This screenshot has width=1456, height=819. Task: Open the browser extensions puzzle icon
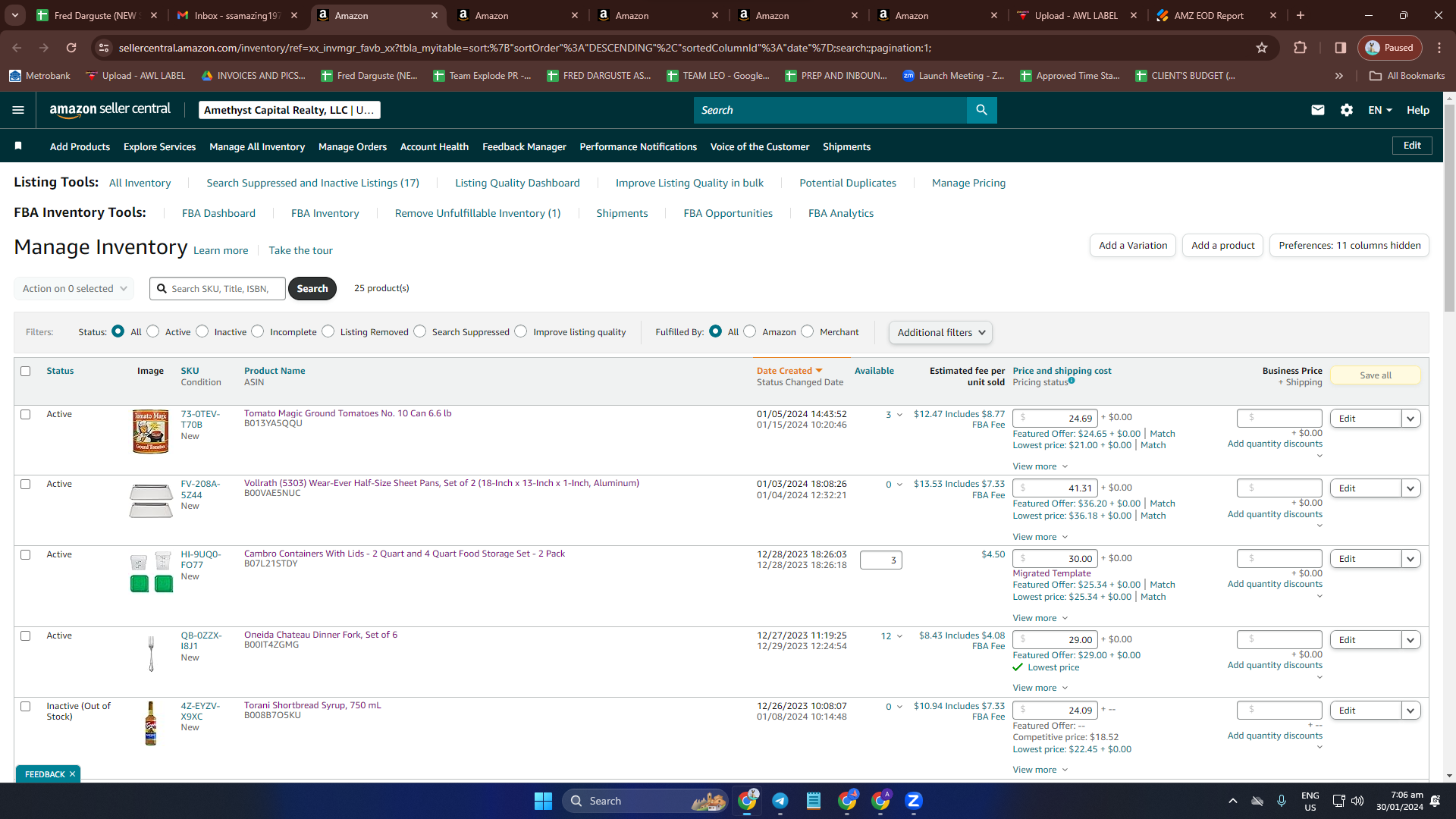click(1300, 48)
